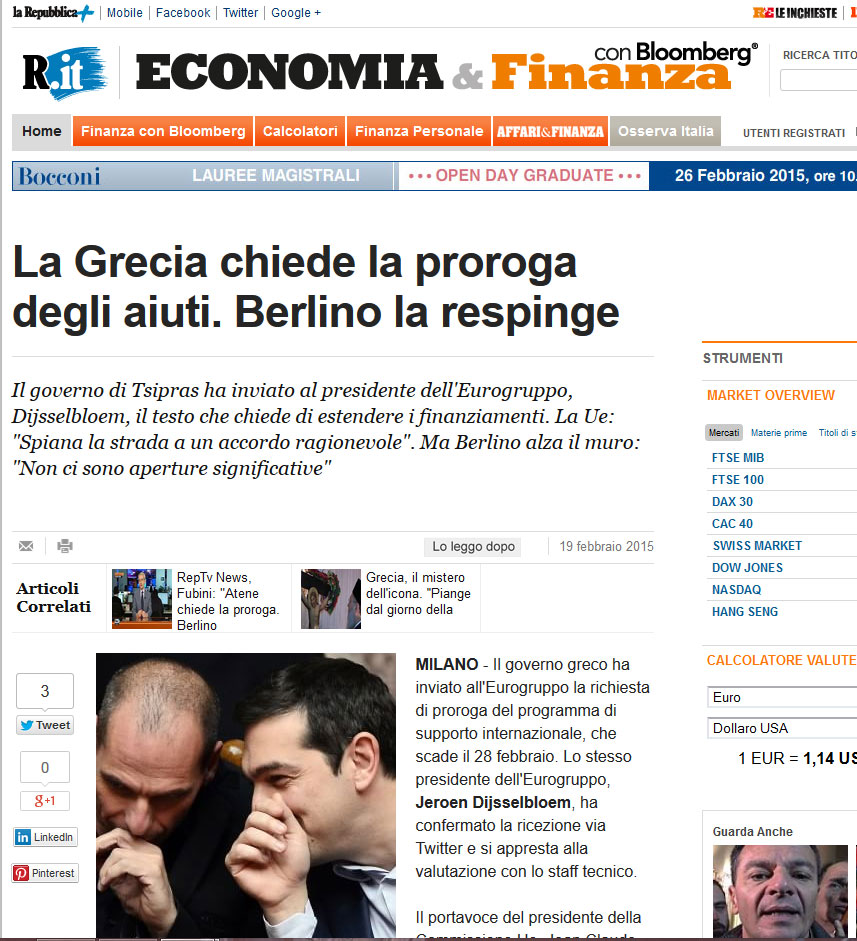Screen dimensions: 857x941
Task: Click the search input field
Action: (818, 80)
